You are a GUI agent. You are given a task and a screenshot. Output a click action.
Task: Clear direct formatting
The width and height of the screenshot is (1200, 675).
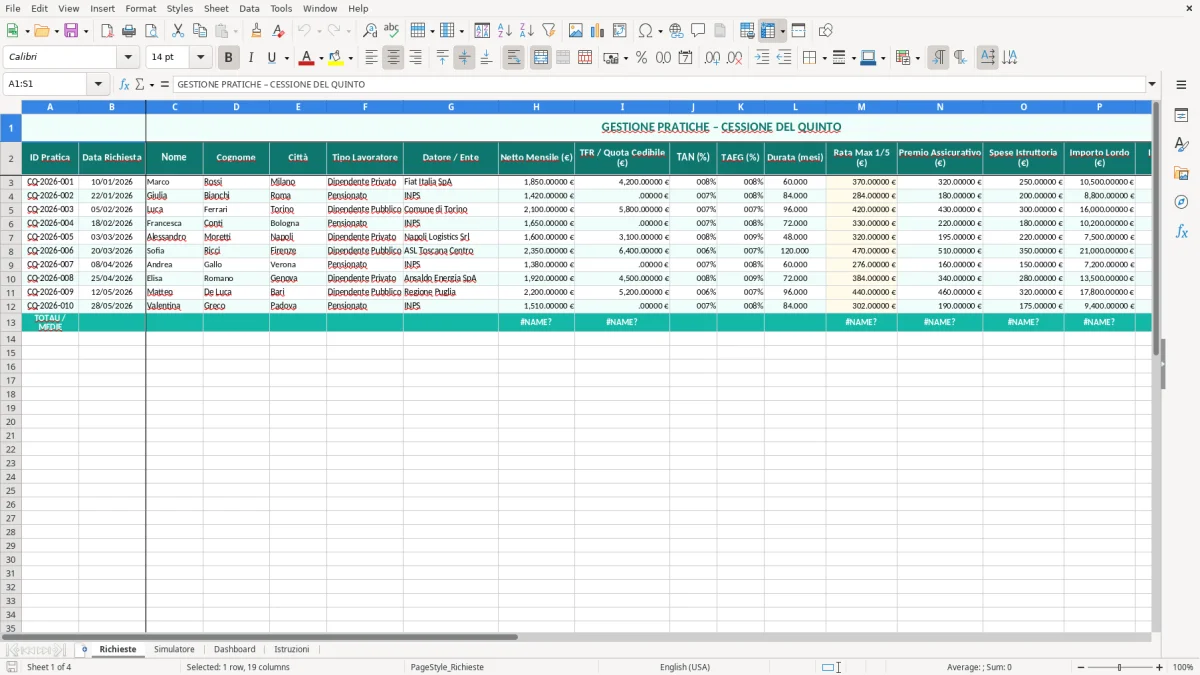[x=279, y=31]
